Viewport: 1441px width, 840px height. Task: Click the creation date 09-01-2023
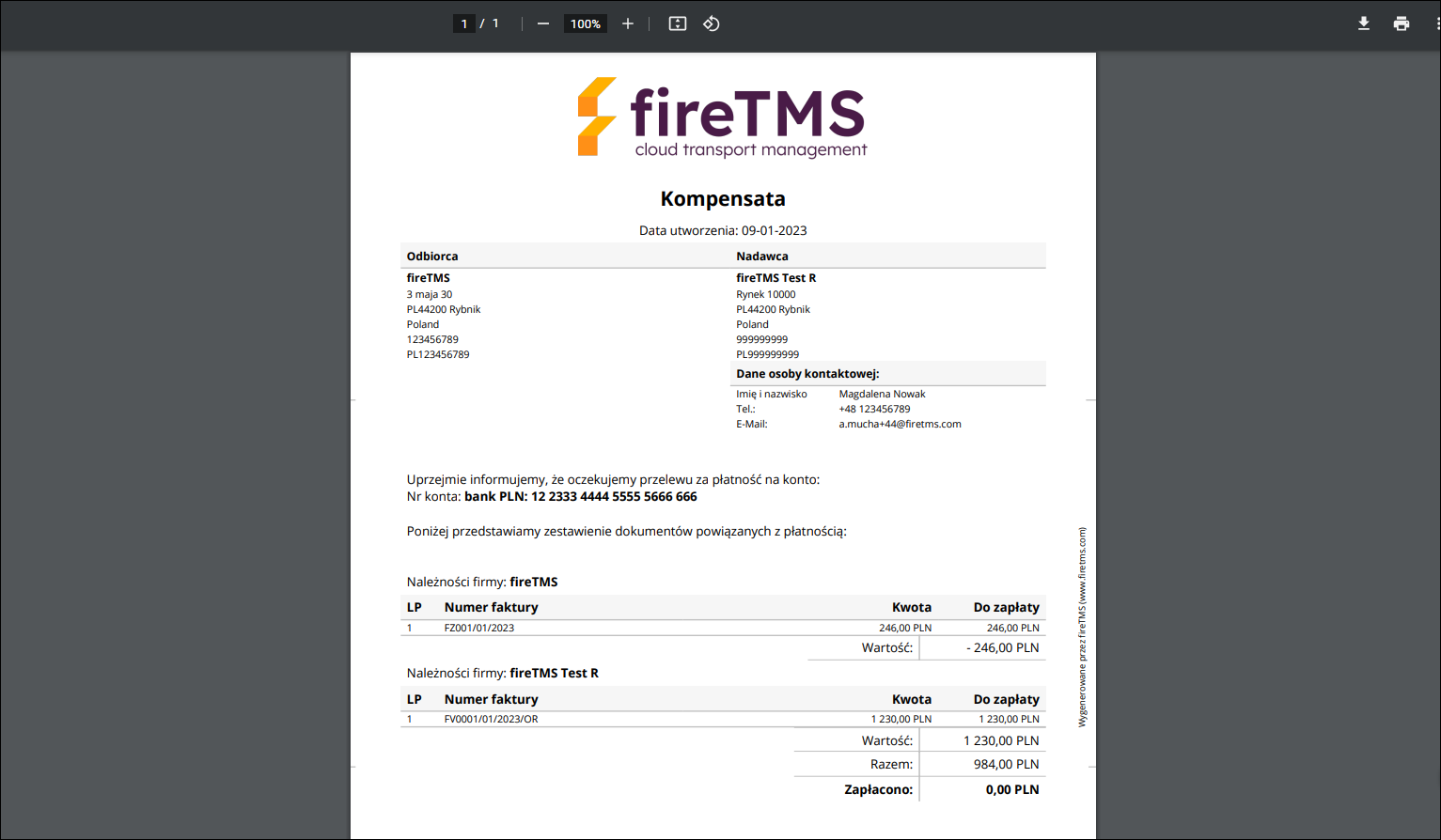[x=775, y=230]
